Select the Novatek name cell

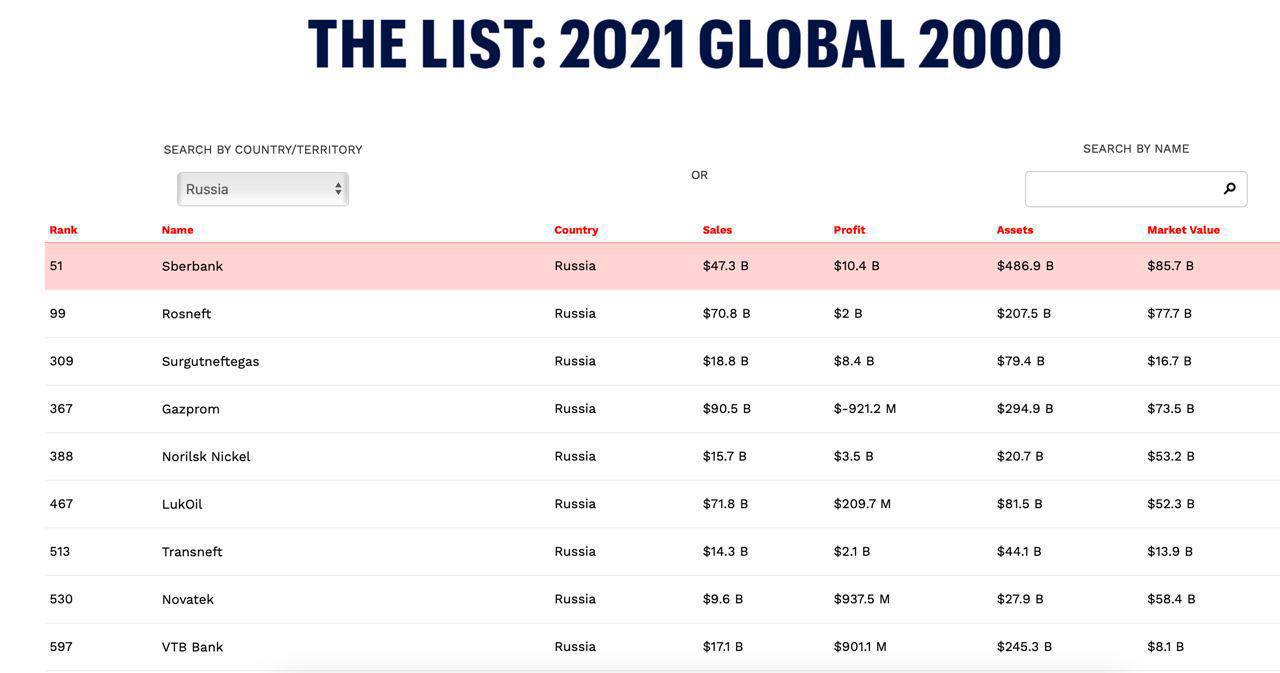(187, 599)
